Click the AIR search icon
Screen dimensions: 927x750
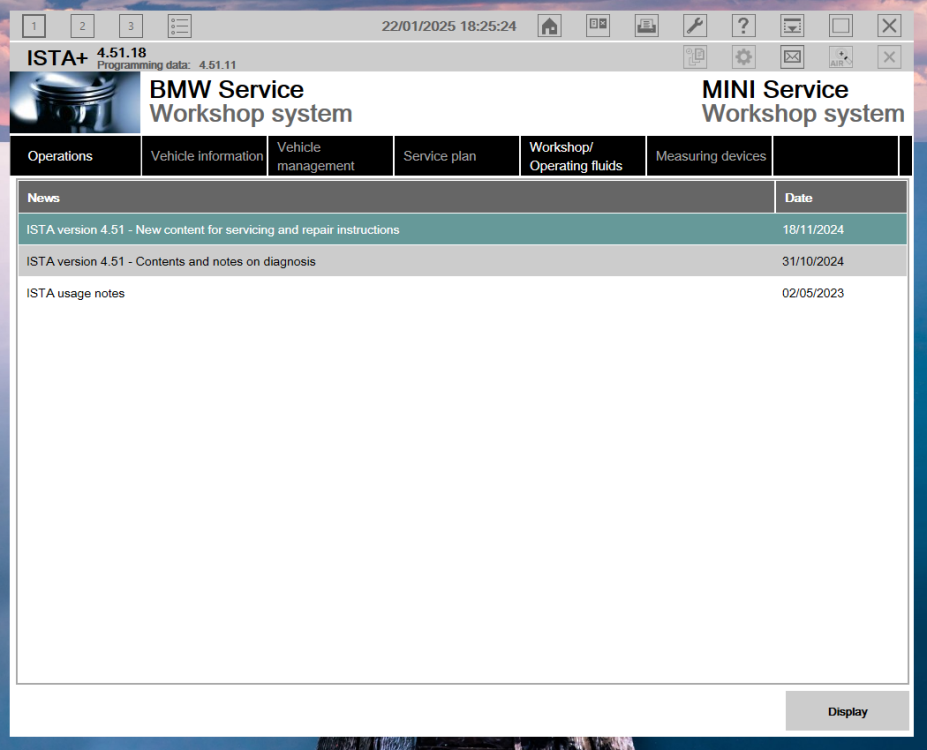(841, 57)
